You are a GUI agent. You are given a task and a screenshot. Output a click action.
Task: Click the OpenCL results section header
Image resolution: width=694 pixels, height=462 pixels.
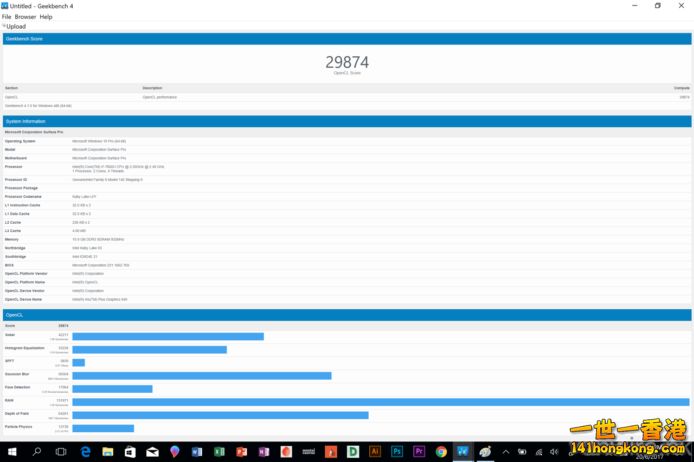347,315
